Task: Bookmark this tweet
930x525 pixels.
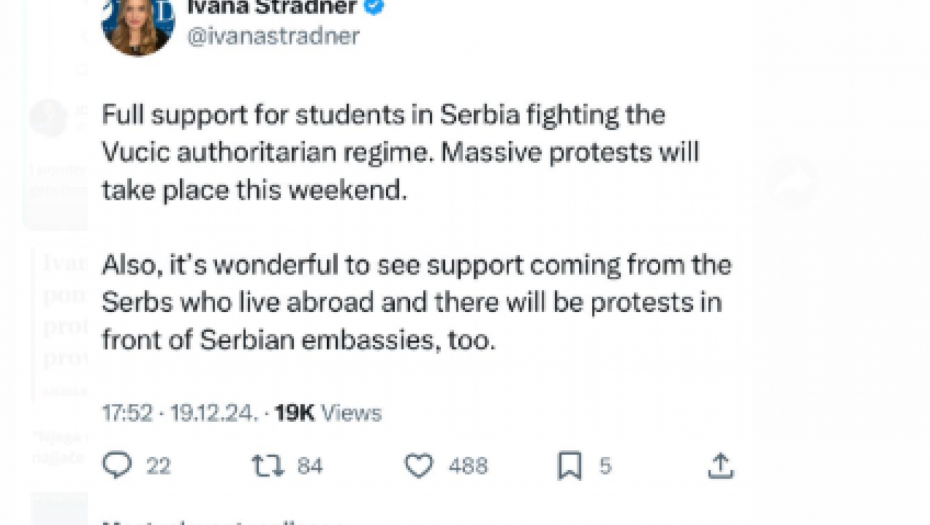Action: 569,465
